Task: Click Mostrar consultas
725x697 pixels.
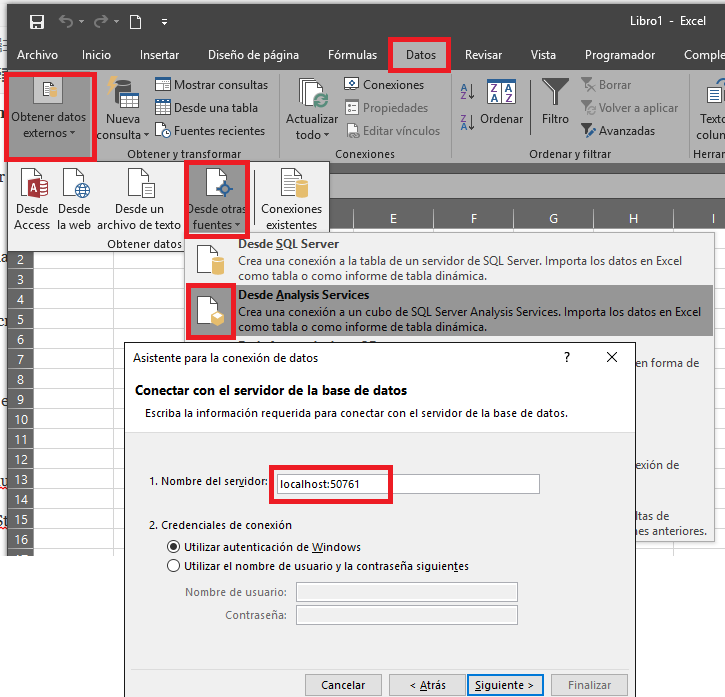Action: [211, 85]
